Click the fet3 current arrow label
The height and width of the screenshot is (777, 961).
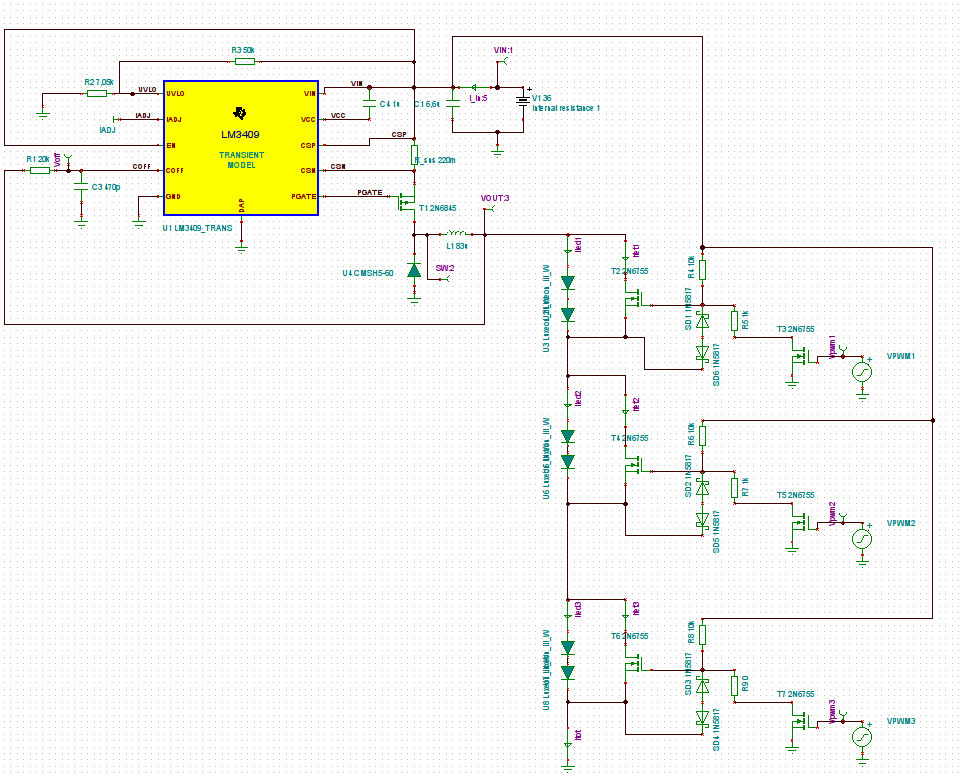[636, 608]
